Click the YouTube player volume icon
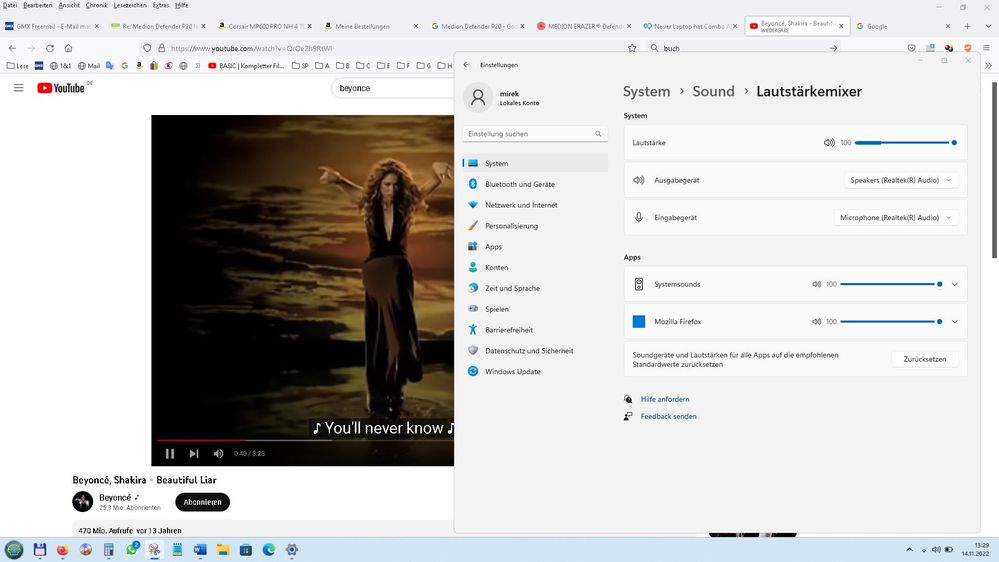 (x=218, y=453)
